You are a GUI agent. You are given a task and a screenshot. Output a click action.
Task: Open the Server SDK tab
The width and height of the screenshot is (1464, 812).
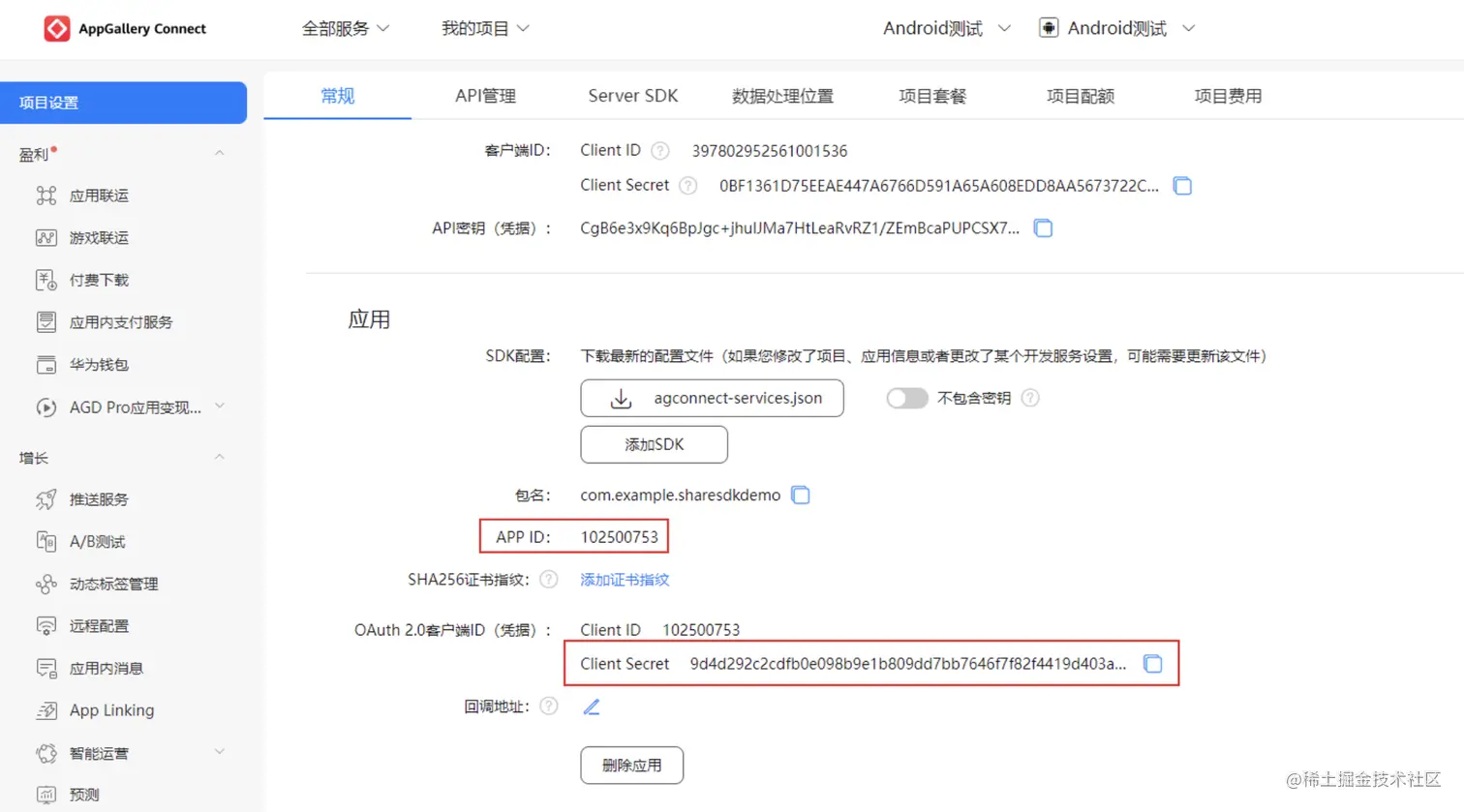[632, 95]
